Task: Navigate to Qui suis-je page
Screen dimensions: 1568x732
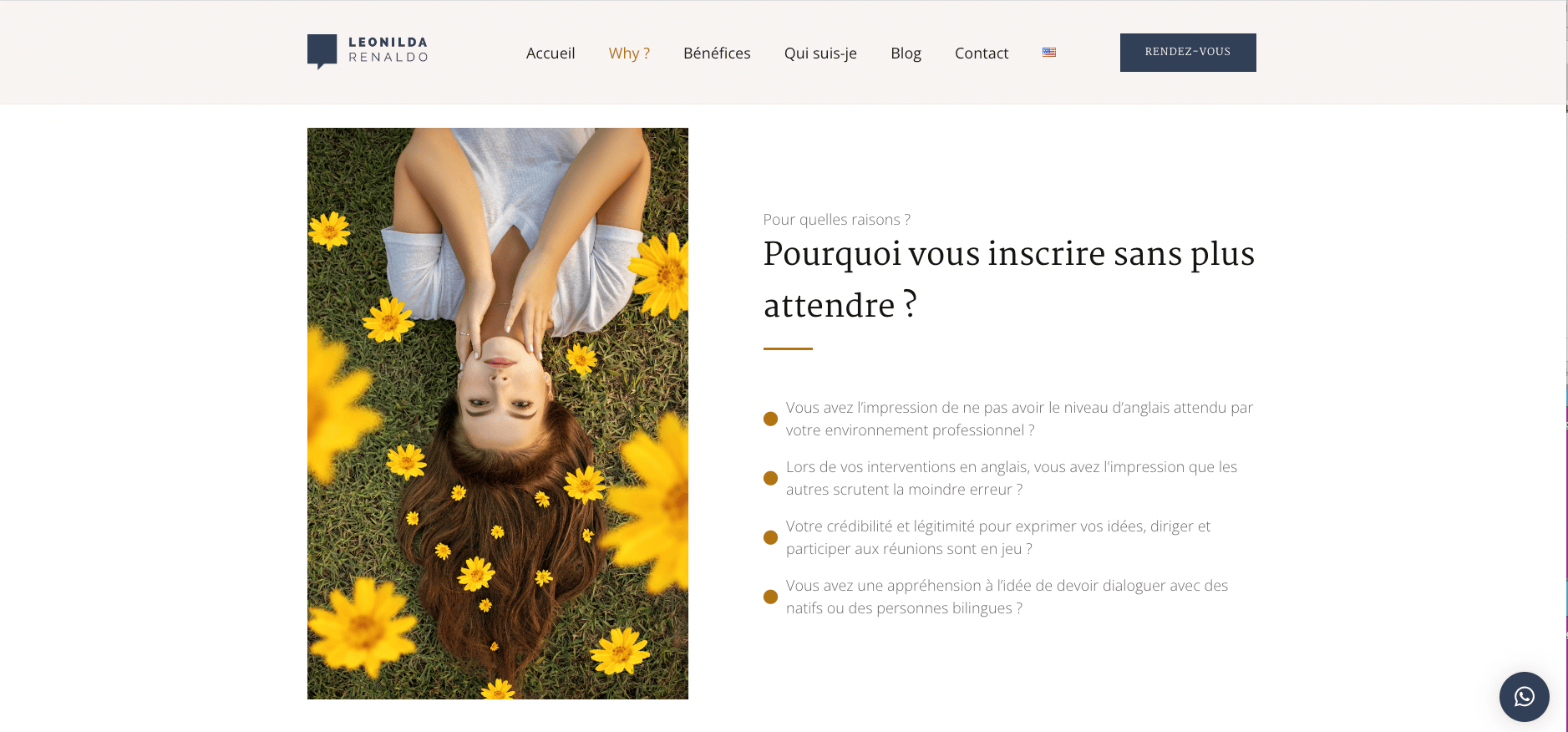Action: [x=820, y=53]
